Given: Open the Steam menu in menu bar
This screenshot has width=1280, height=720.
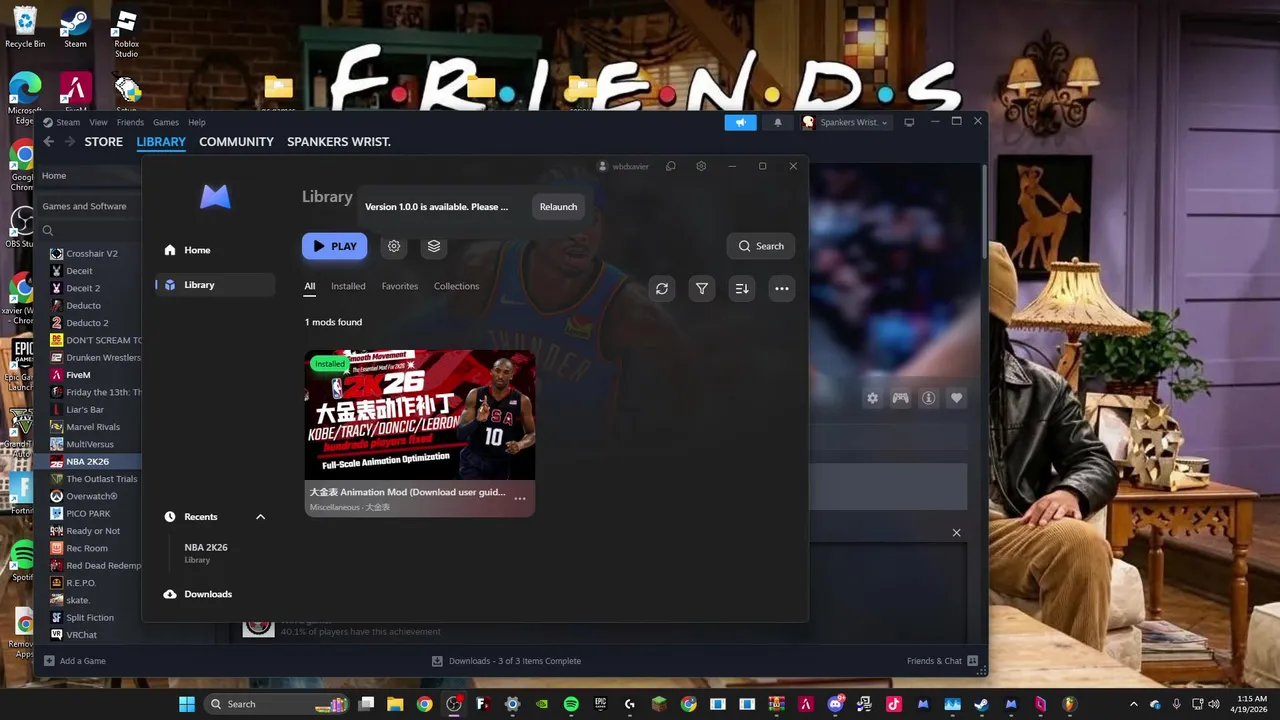Looking at the screenshot, I should pos(68,122).
